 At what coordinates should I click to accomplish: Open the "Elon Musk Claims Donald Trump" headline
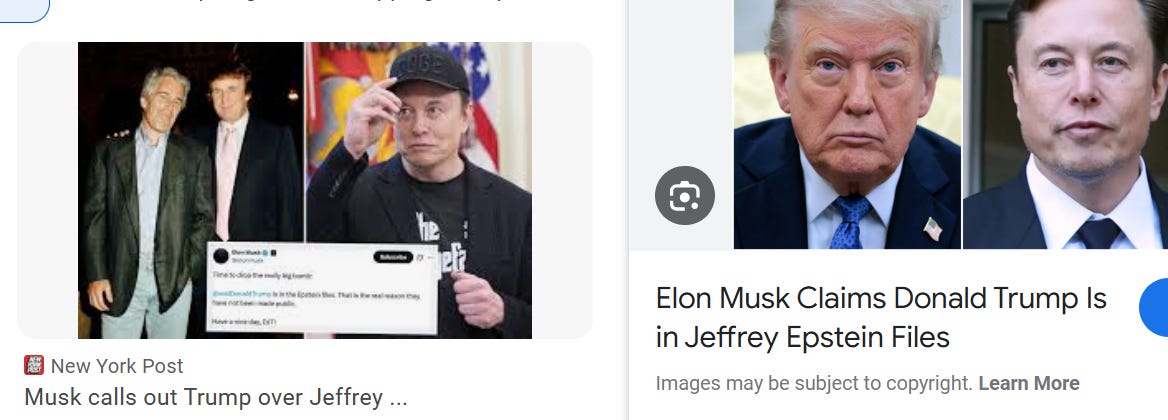coord(881,317)
